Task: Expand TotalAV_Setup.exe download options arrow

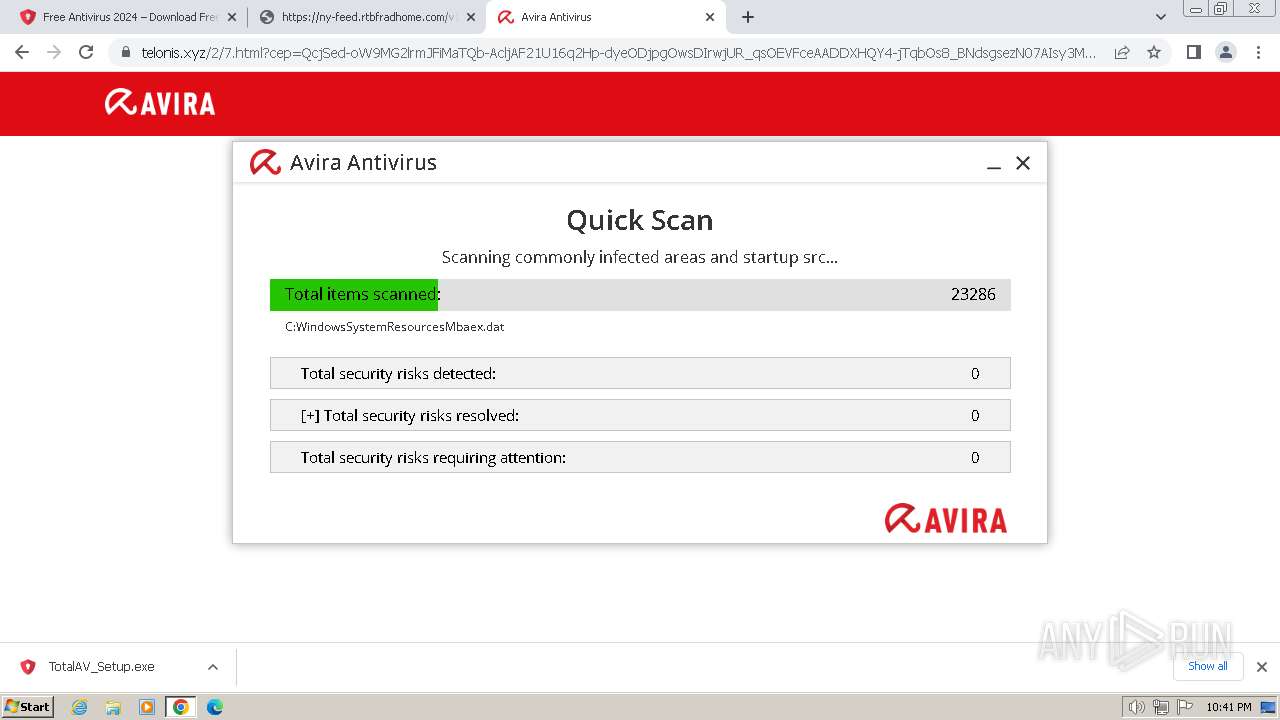Action: pos(212,667)
